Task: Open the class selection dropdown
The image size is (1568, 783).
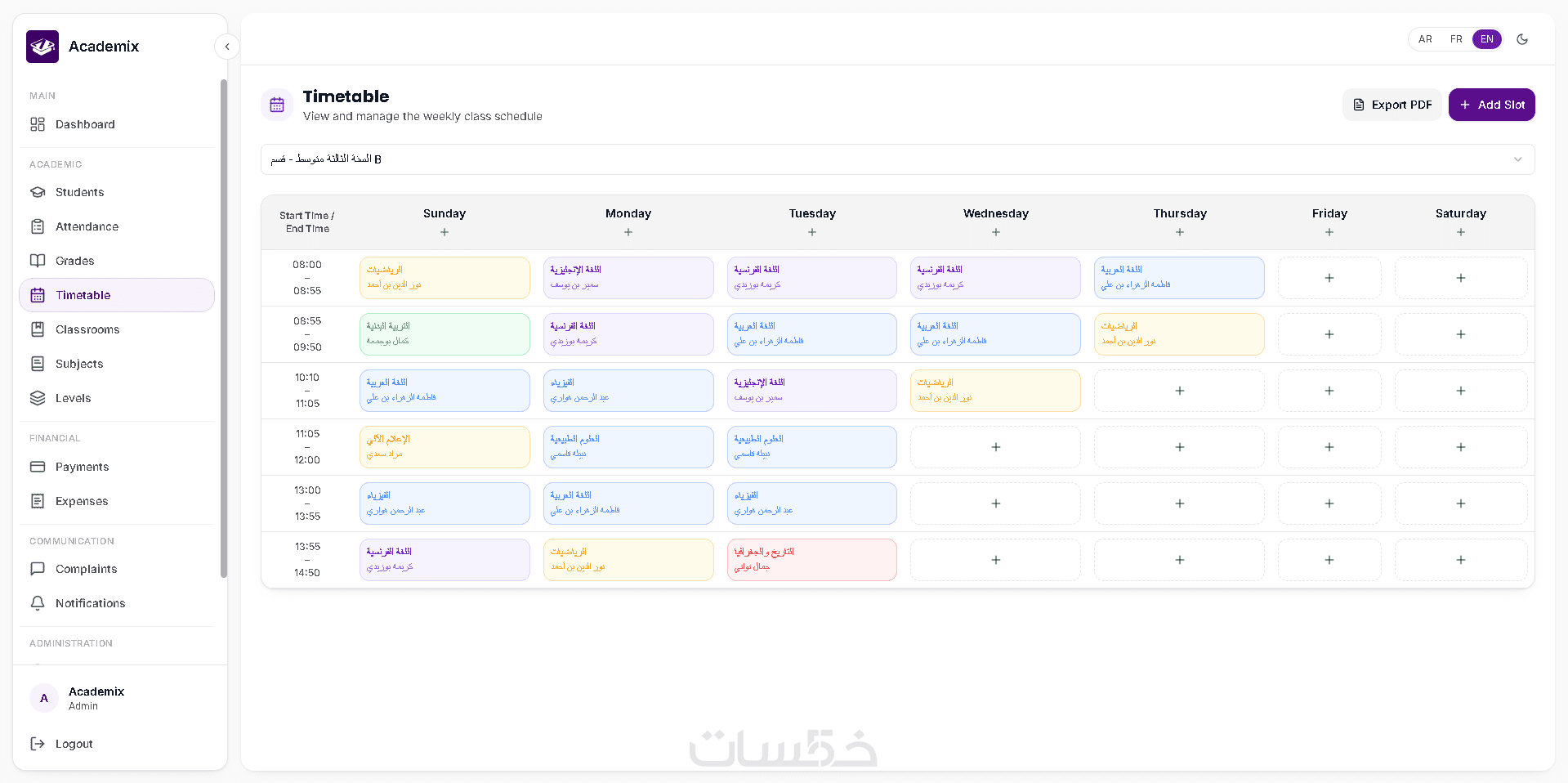Action: (x=897, y=159)
